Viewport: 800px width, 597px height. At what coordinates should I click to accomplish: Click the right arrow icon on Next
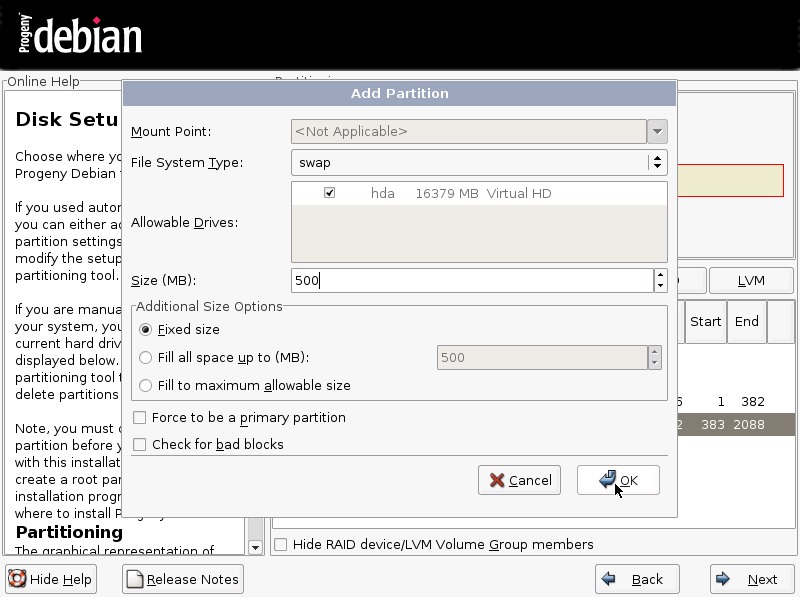pos(724,579)
